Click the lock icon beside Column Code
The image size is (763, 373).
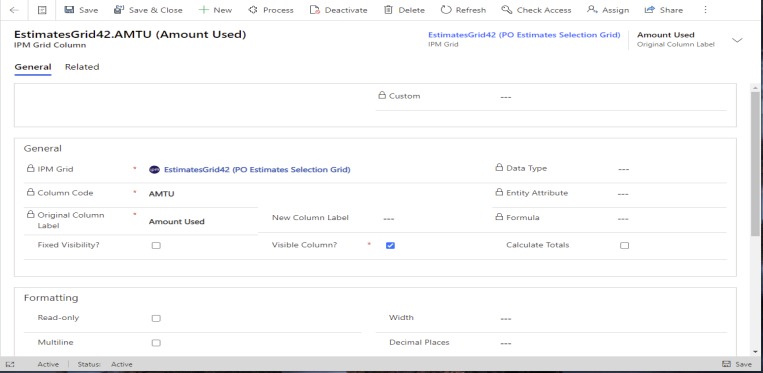pos(31,192)
